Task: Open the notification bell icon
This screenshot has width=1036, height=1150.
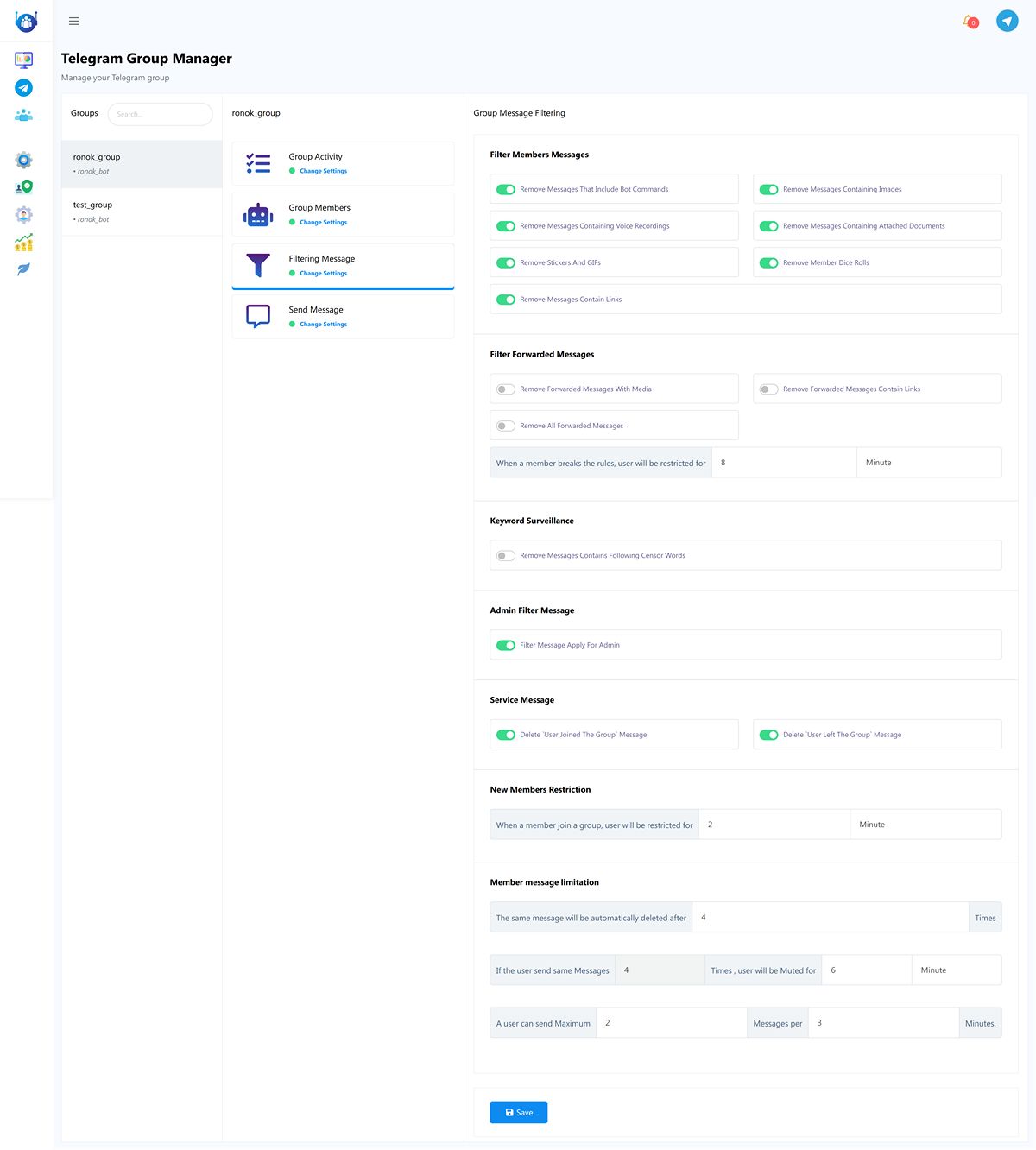Action: coord(970,21)
